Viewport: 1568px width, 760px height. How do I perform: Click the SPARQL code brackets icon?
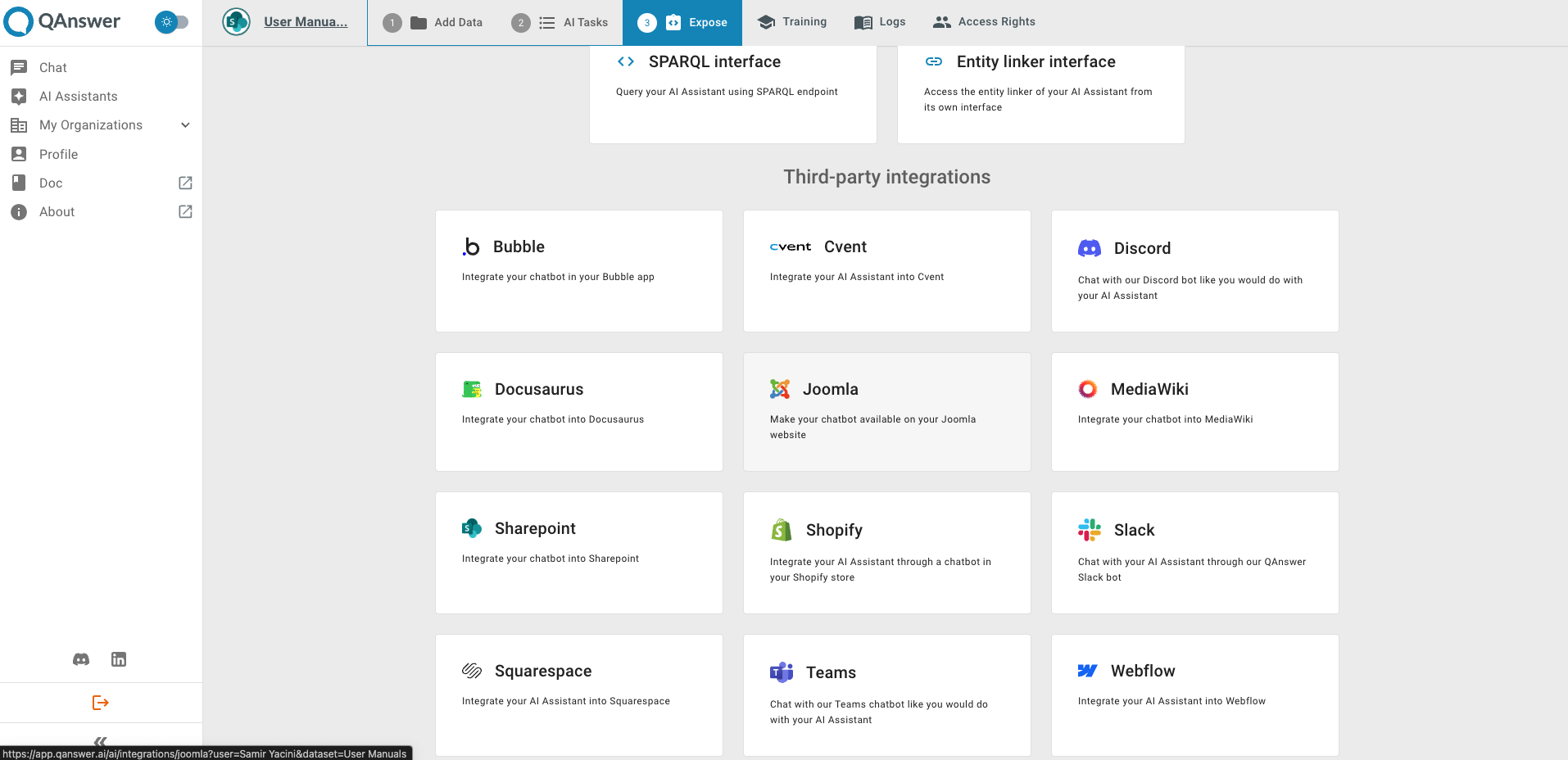pyautogui.click(x=626, y=61)
